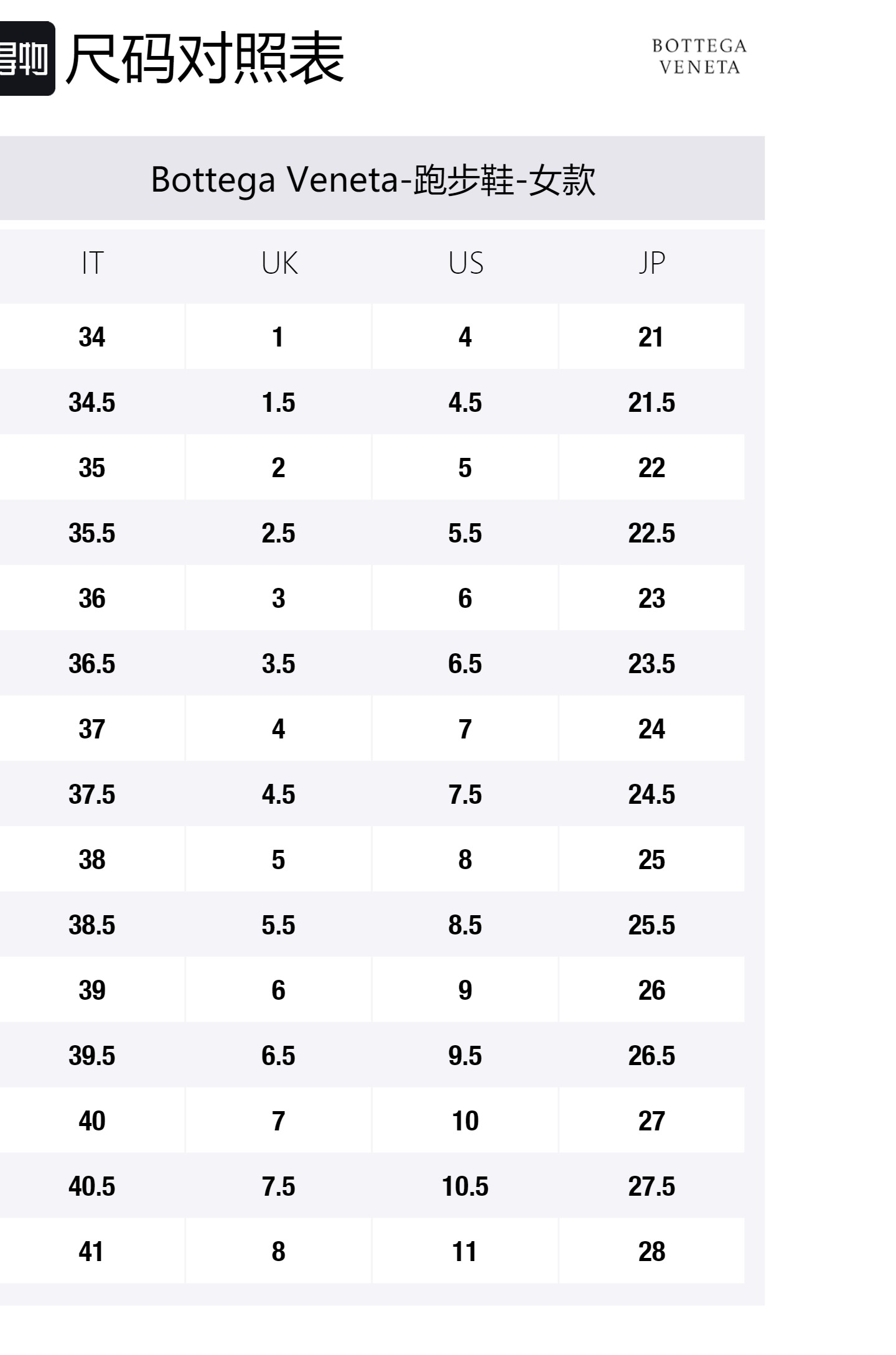Click the Bottega Veneta brand logo
The image size is (896, 1355).
coord(699,57)
